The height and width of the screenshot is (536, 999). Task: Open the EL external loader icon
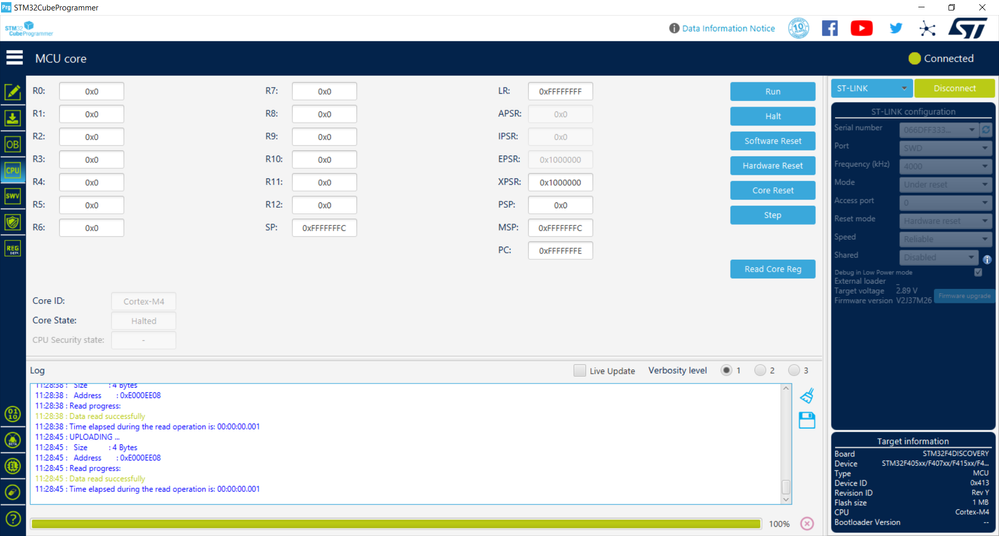[12, 467]
